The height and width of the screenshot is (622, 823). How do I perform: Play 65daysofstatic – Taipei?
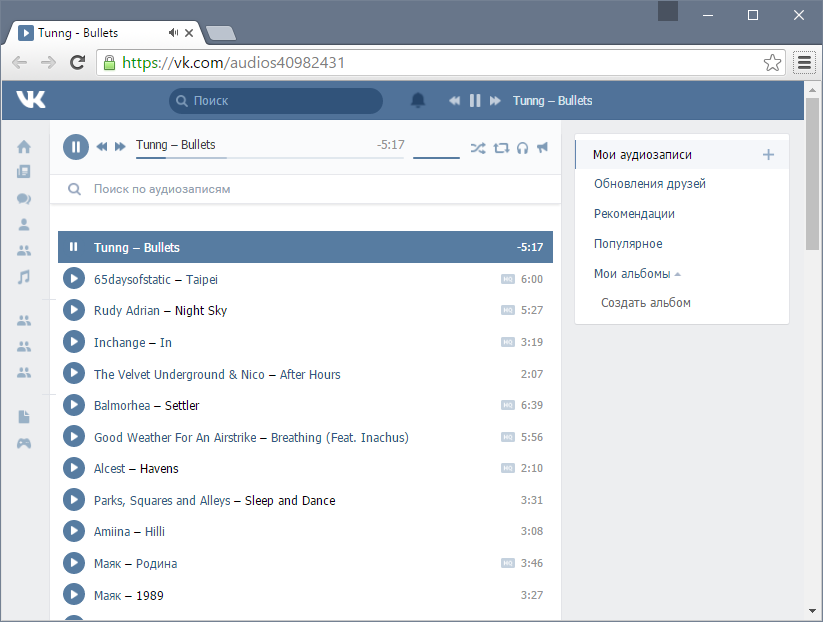[74, 278]
